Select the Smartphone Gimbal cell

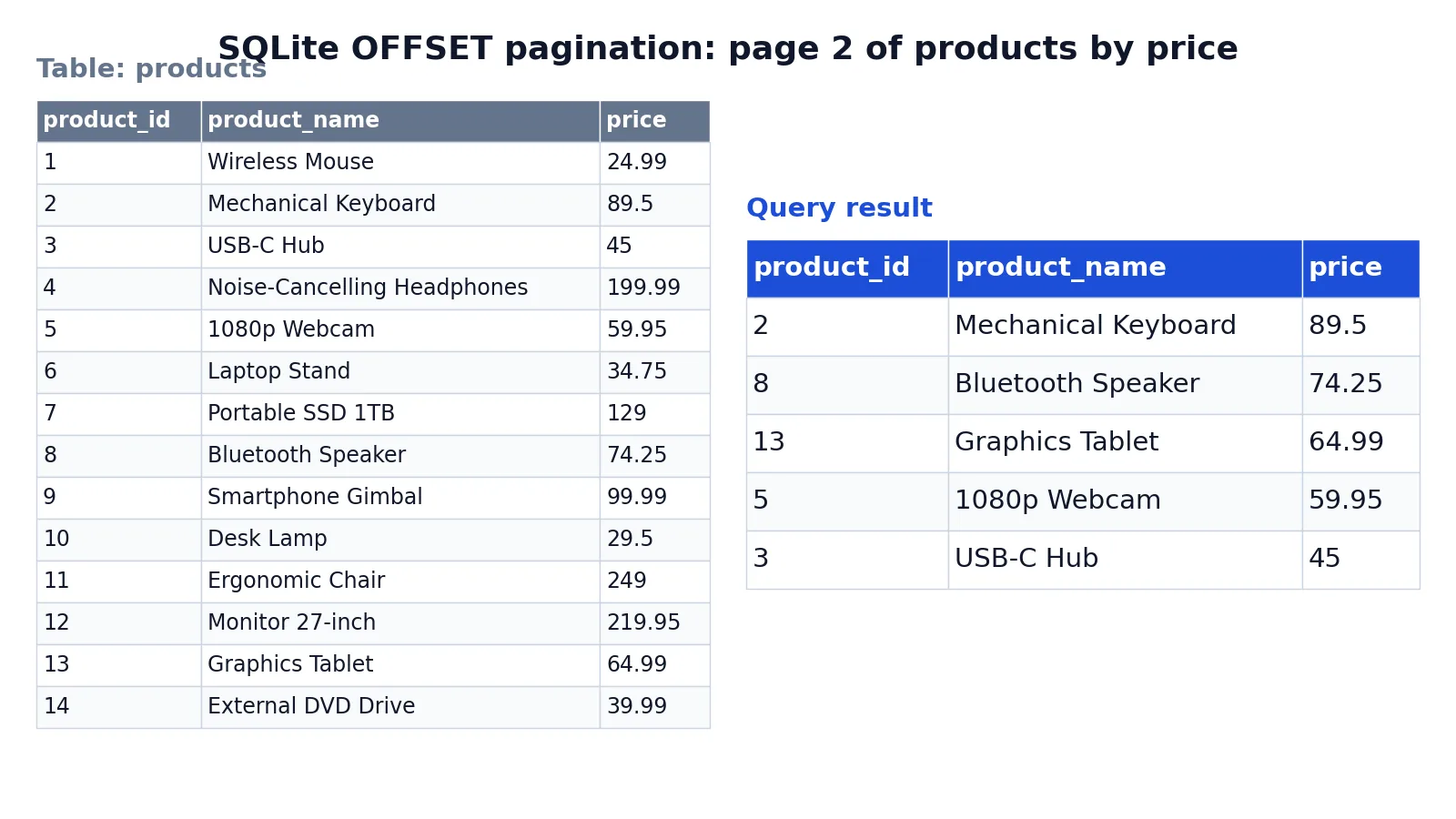(400, 498)
